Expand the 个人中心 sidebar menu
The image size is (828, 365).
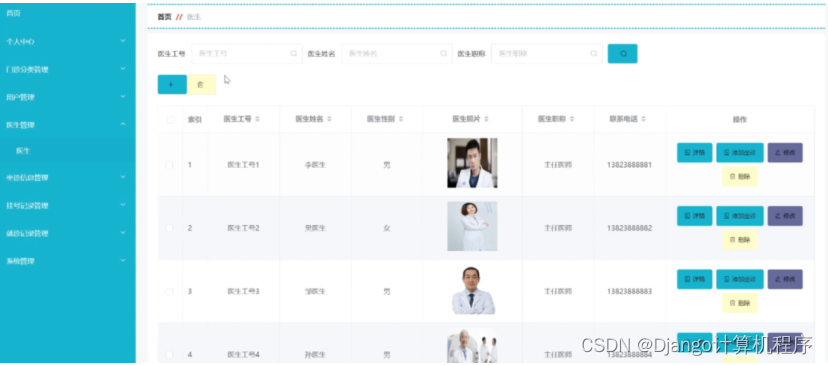pyautogui.click(x=68, y=41)
